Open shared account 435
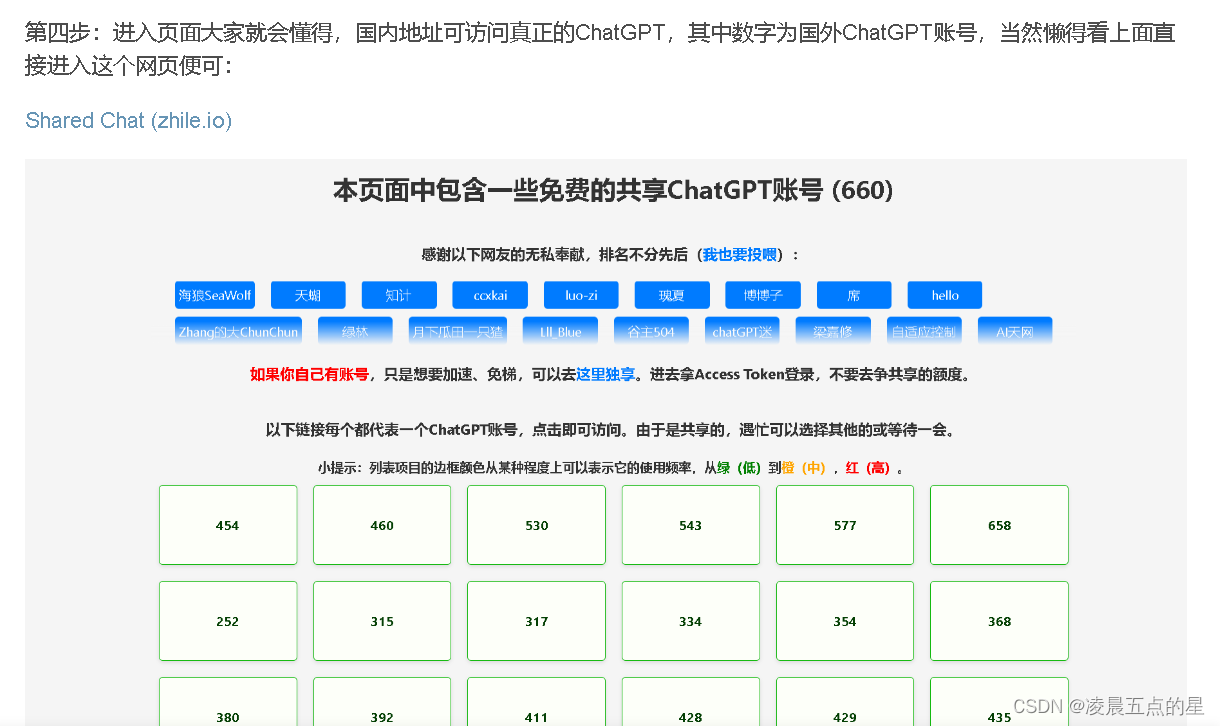 (1000, 702)
